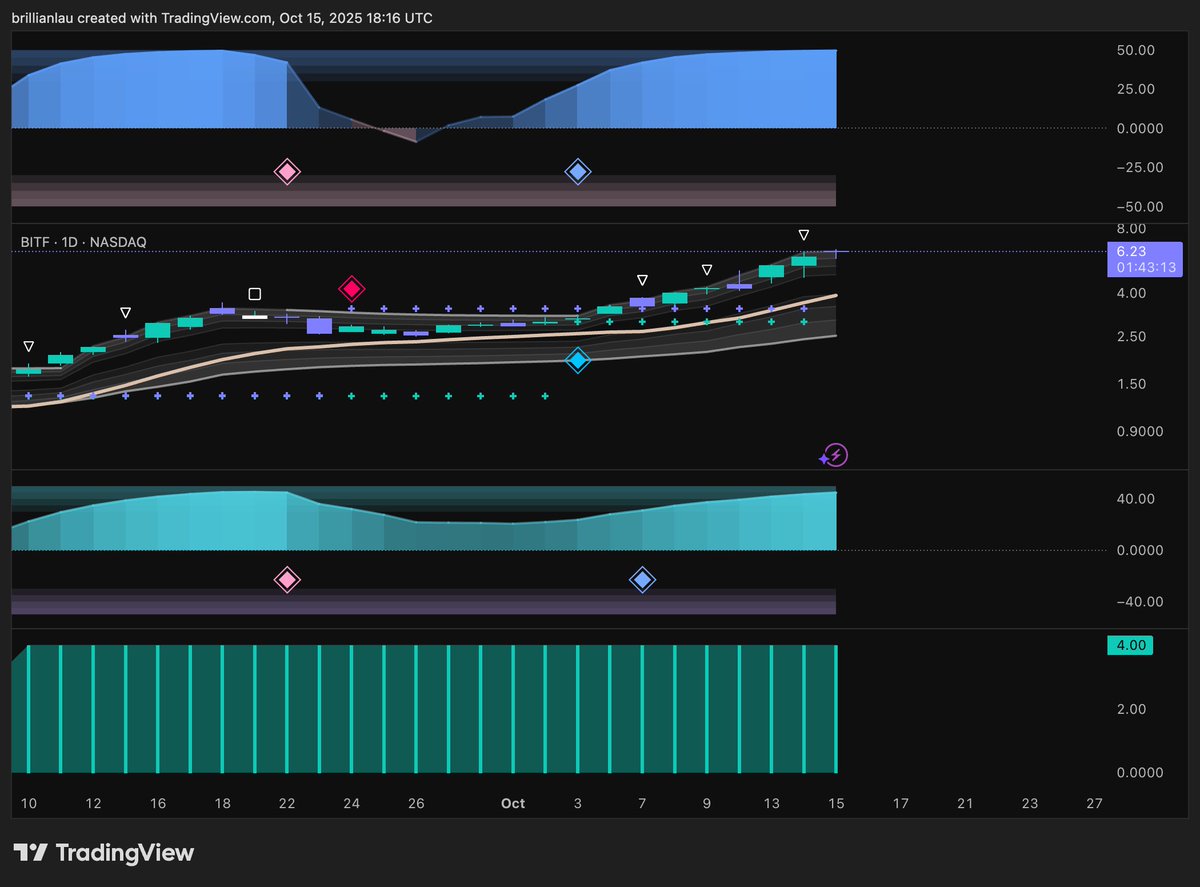Click the blue diamond in the lower oscillator pane

tap(643, 579)
